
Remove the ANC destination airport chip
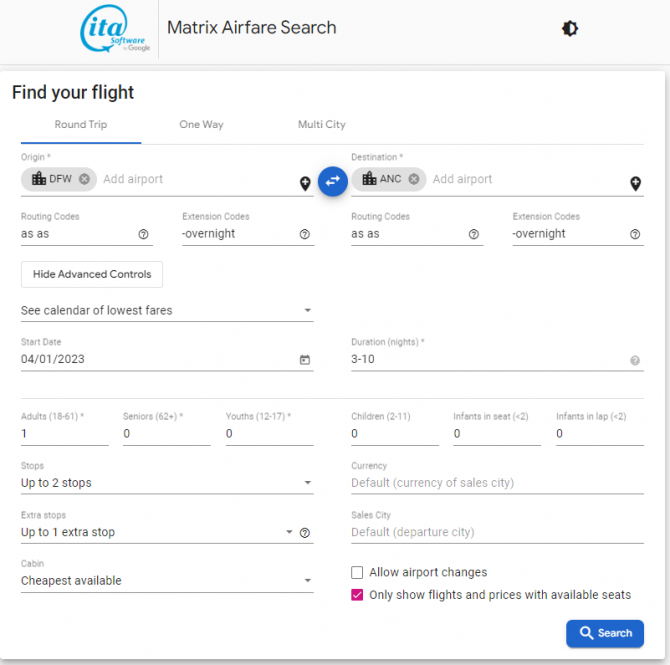pyautogui.click(x=414, y=179)
